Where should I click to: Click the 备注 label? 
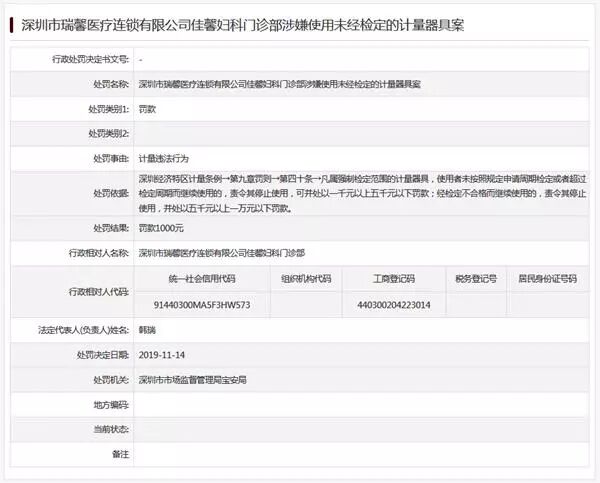point(121,454)
